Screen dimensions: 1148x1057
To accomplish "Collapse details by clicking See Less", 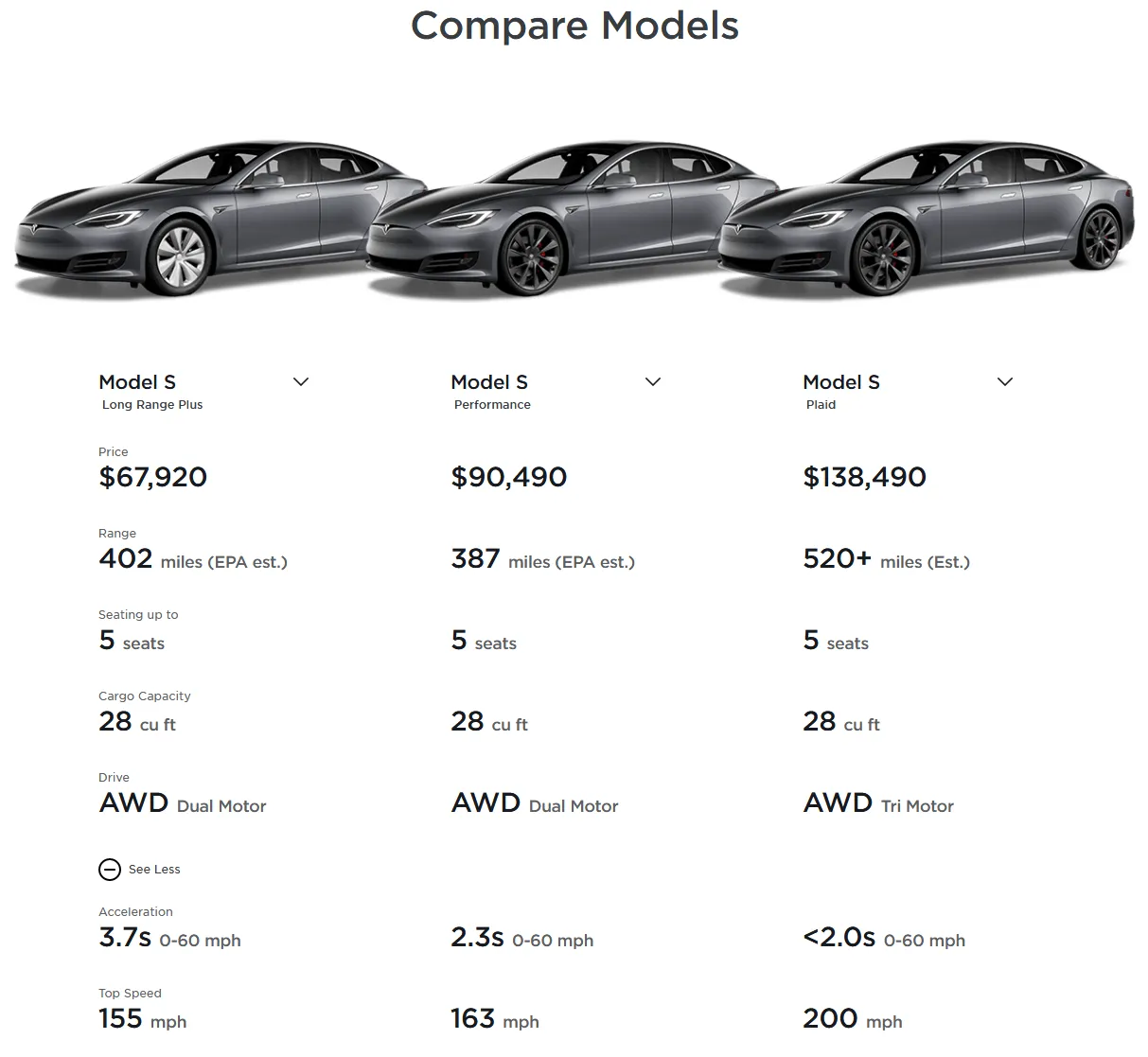I will point(153,869).
